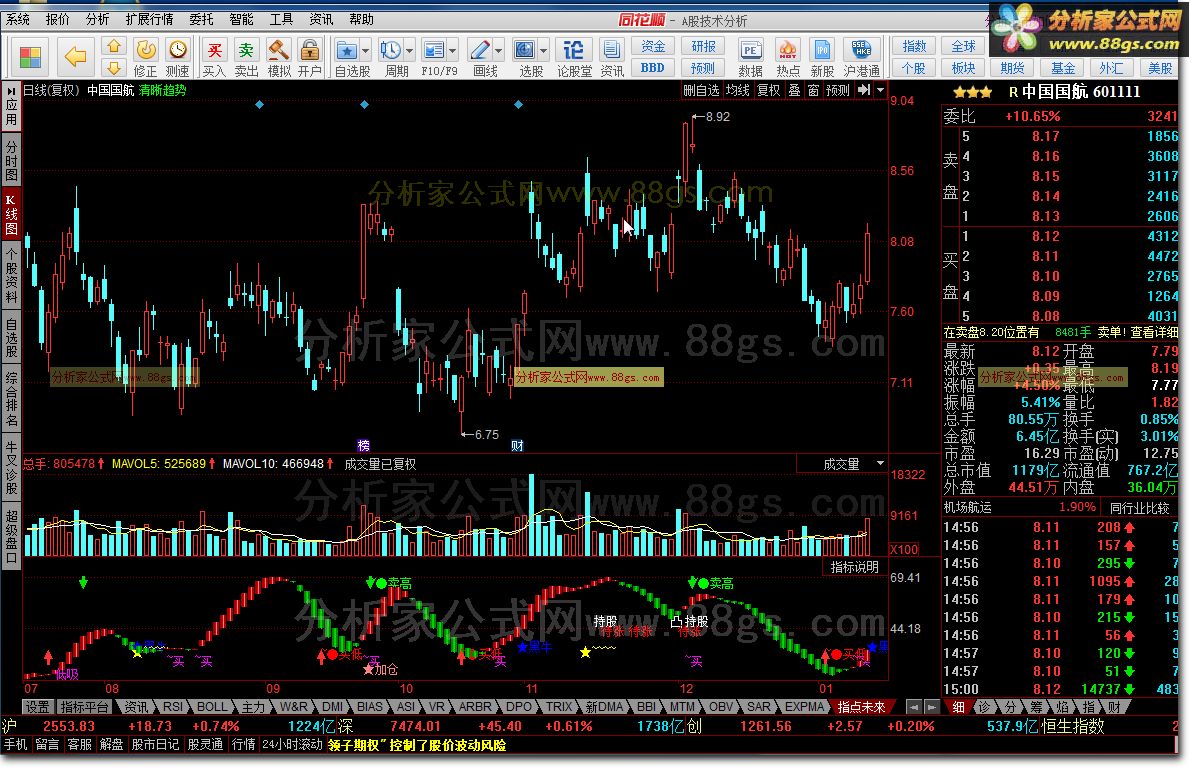
Task: Open the 自选股 watchlist star icon
Action: (x=347, y=52)
